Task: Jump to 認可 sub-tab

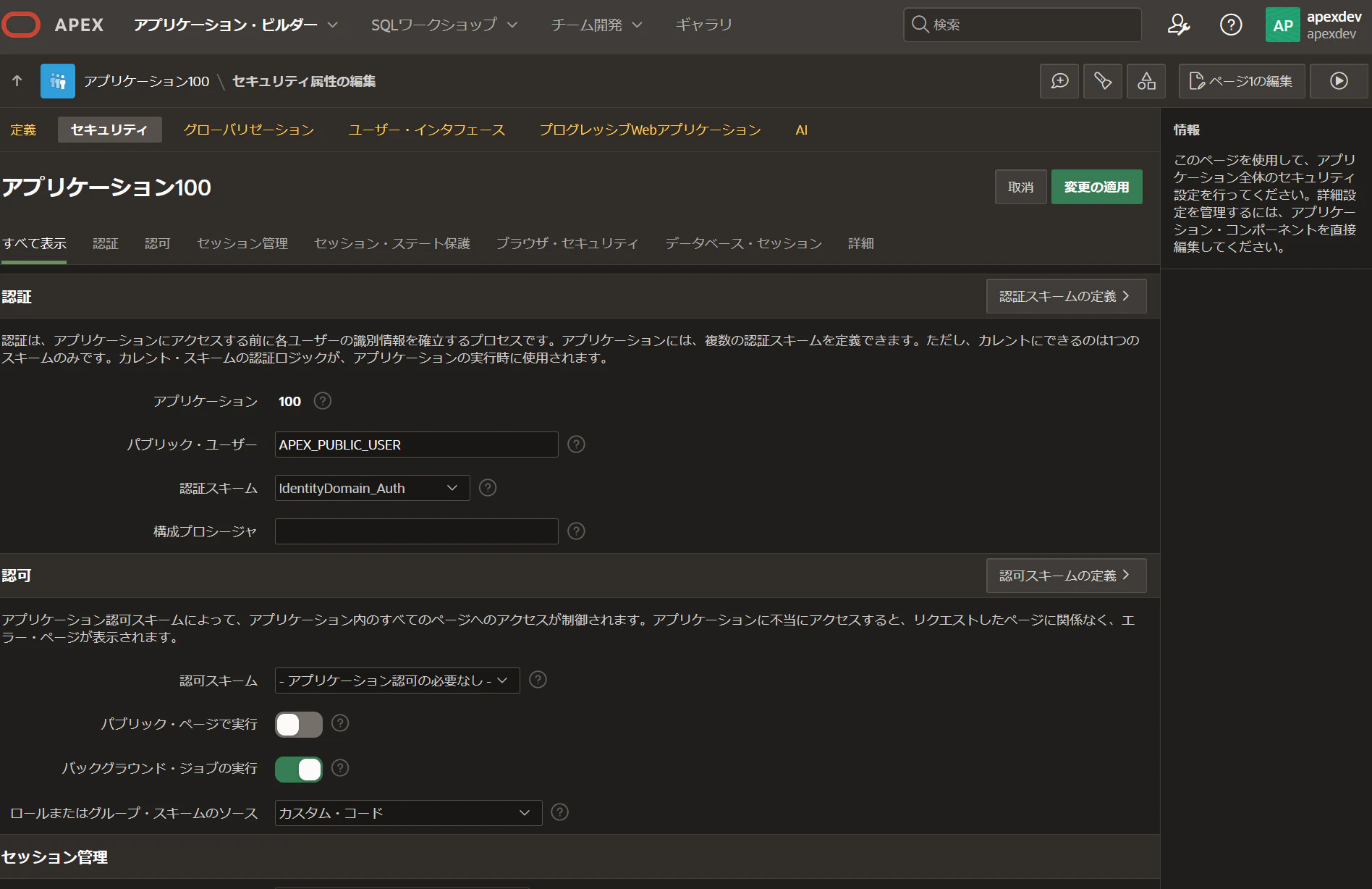Action: click(158, 244)
